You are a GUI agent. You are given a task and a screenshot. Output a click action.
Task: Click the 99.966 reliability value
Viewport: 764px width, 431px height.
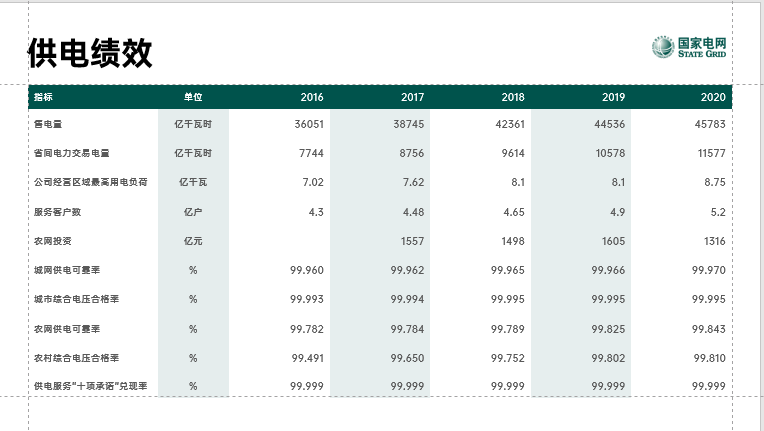(x=608, y=270)
